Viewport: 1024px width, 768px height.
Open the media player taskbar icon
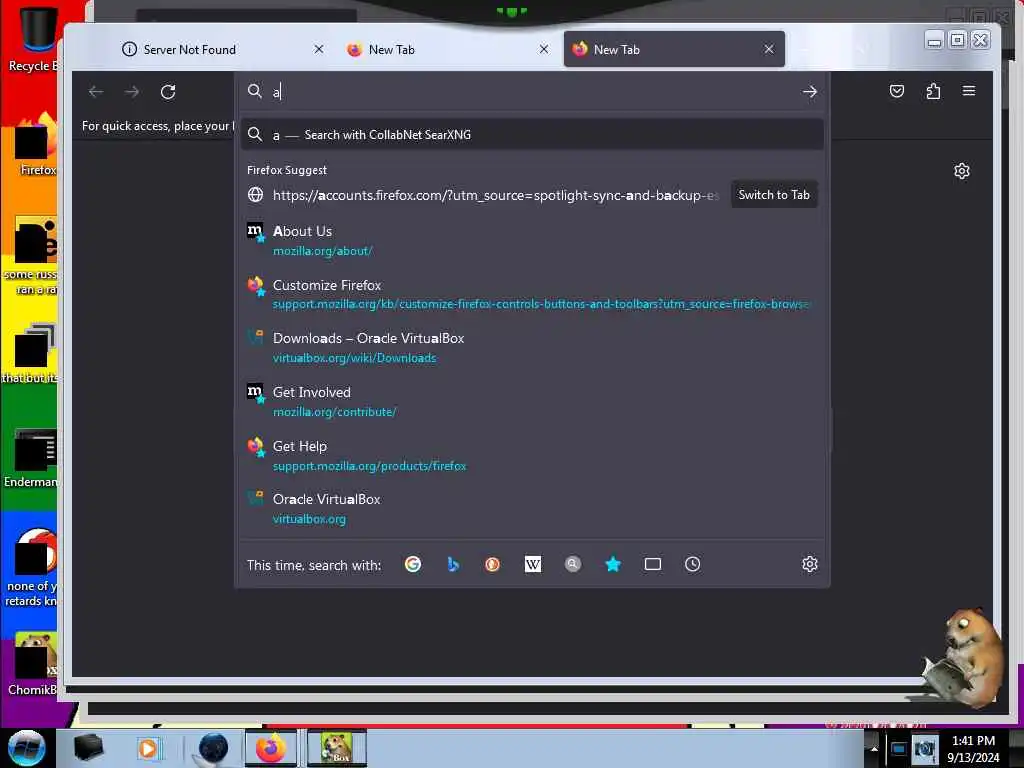point(148,748)
